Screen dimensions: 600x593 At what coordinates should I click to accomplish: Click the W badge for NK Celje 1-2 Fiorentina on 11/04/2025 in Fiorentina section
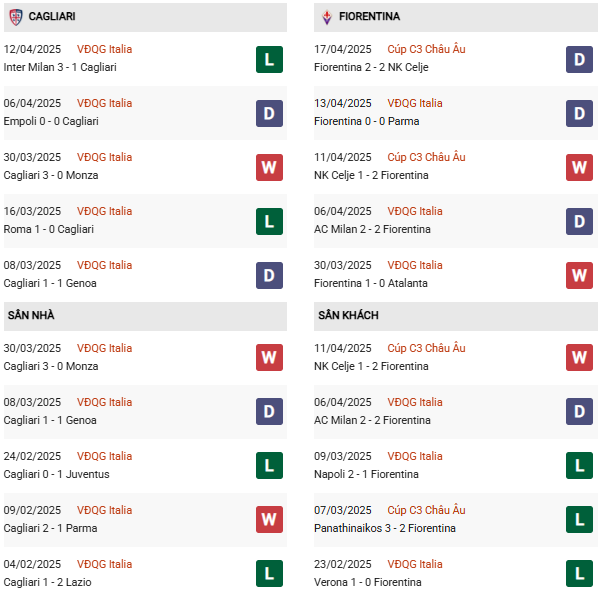(x=580, y=167)
